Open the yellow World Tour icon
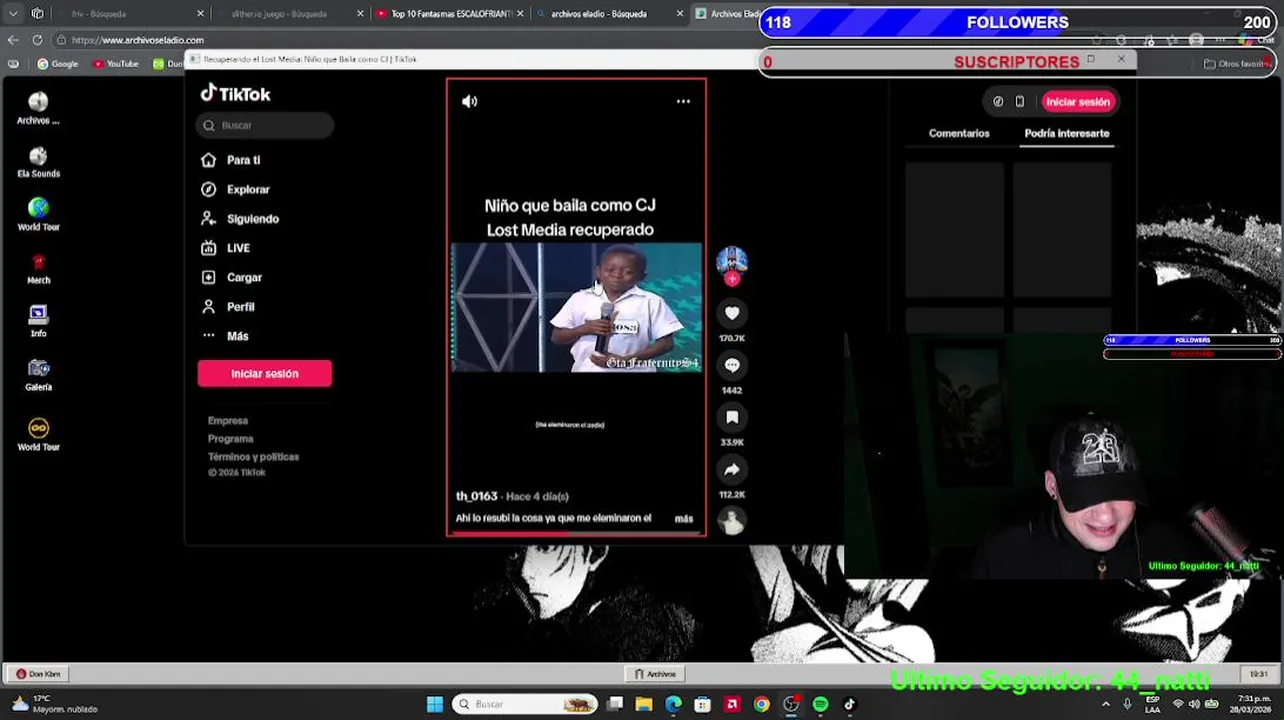 [38, 435]
